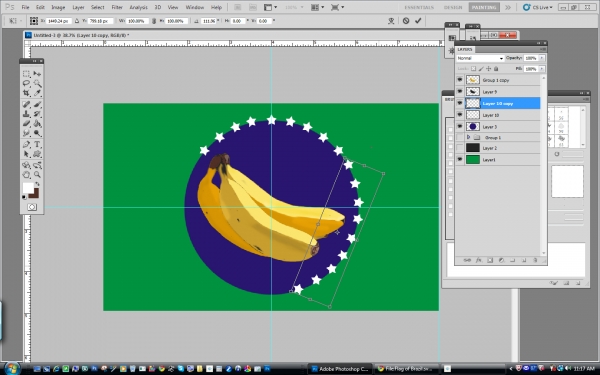Click link layers icon in Layers panel
This screenshot has height=375, width=600.
point(467,260)
